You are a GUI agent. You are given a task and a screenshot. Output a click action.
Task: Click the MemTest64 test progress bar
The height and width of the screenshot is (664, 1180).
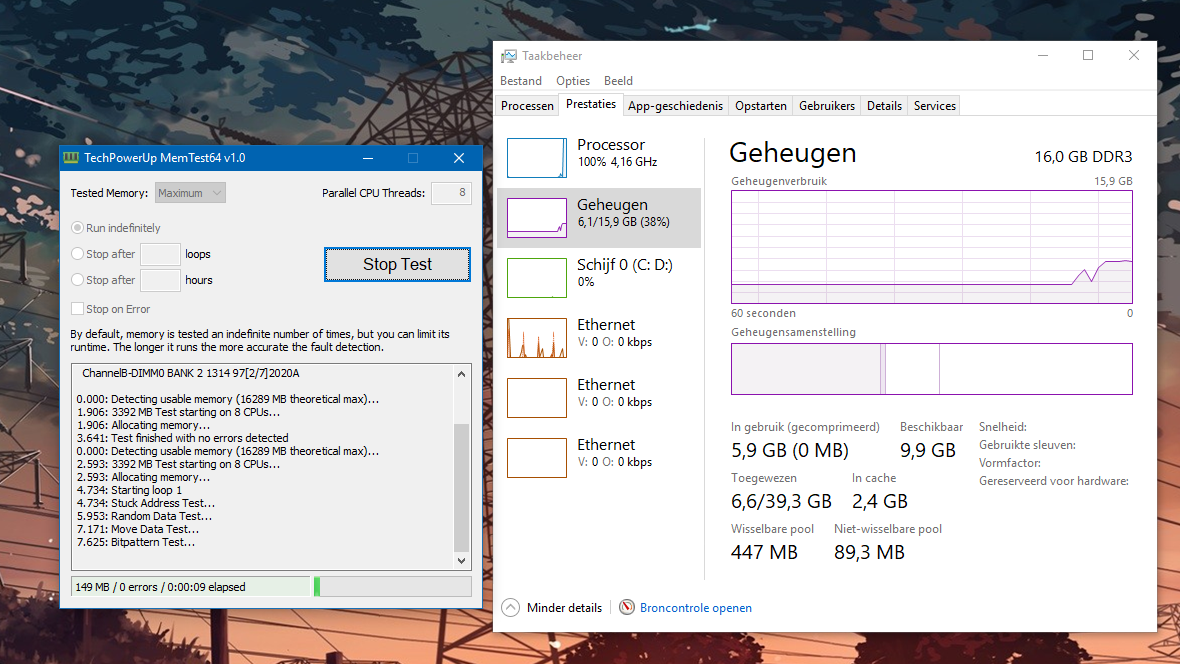[x=393, y=586]
